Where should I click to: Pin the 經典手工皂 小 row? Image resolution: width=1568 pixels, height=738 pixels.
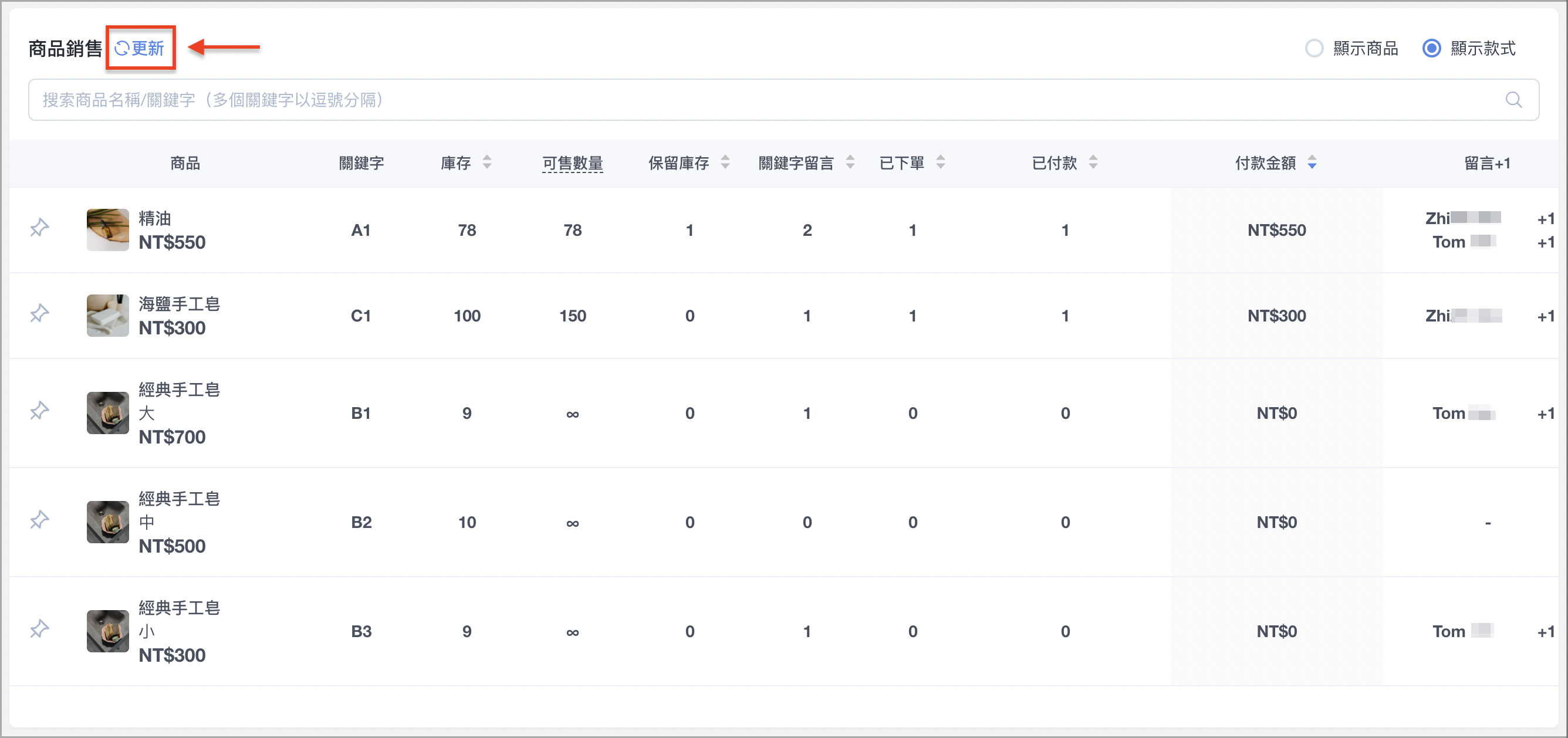click(39, 628)
